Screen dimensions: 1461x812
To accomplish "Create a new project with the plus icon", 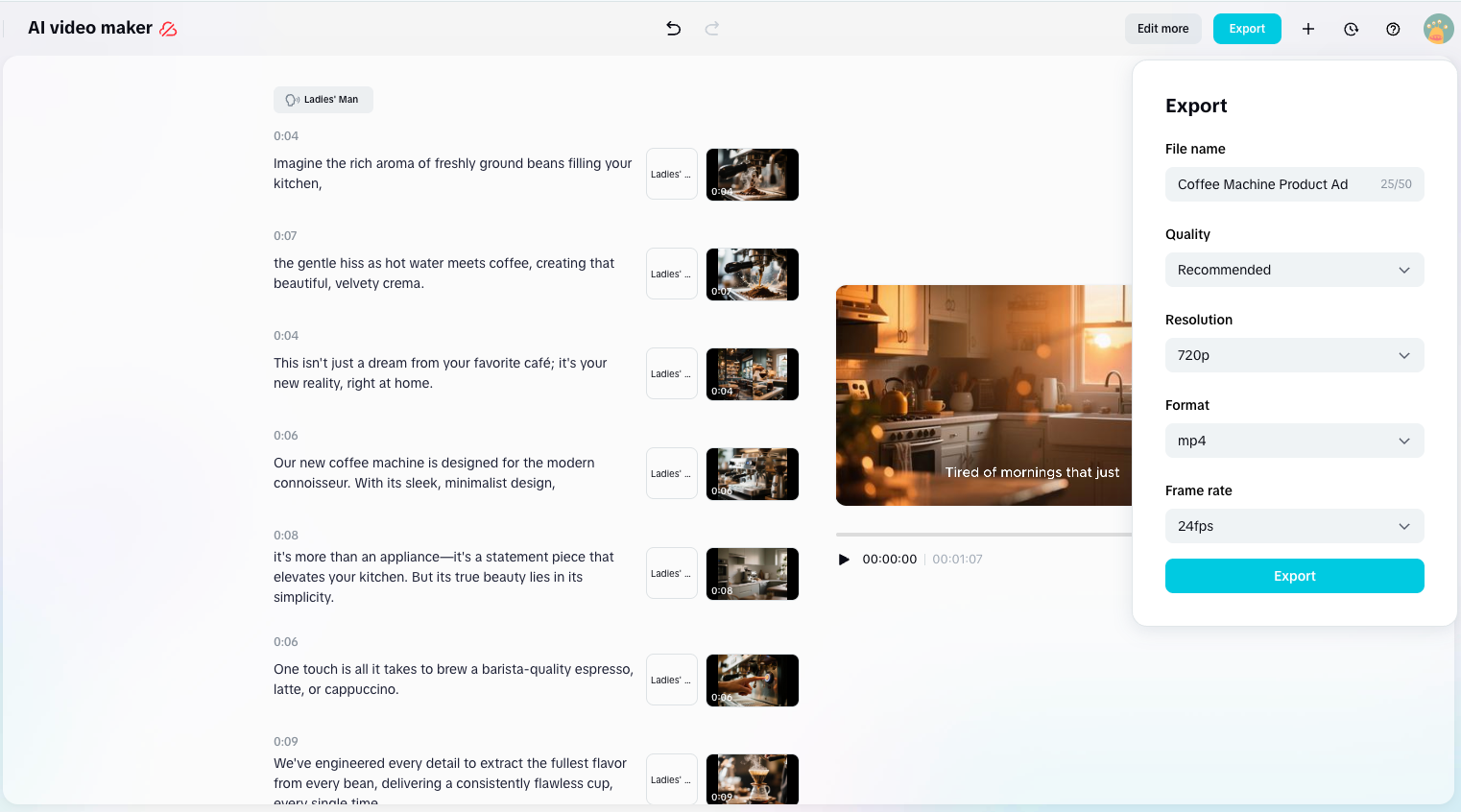I will 1308,29.
